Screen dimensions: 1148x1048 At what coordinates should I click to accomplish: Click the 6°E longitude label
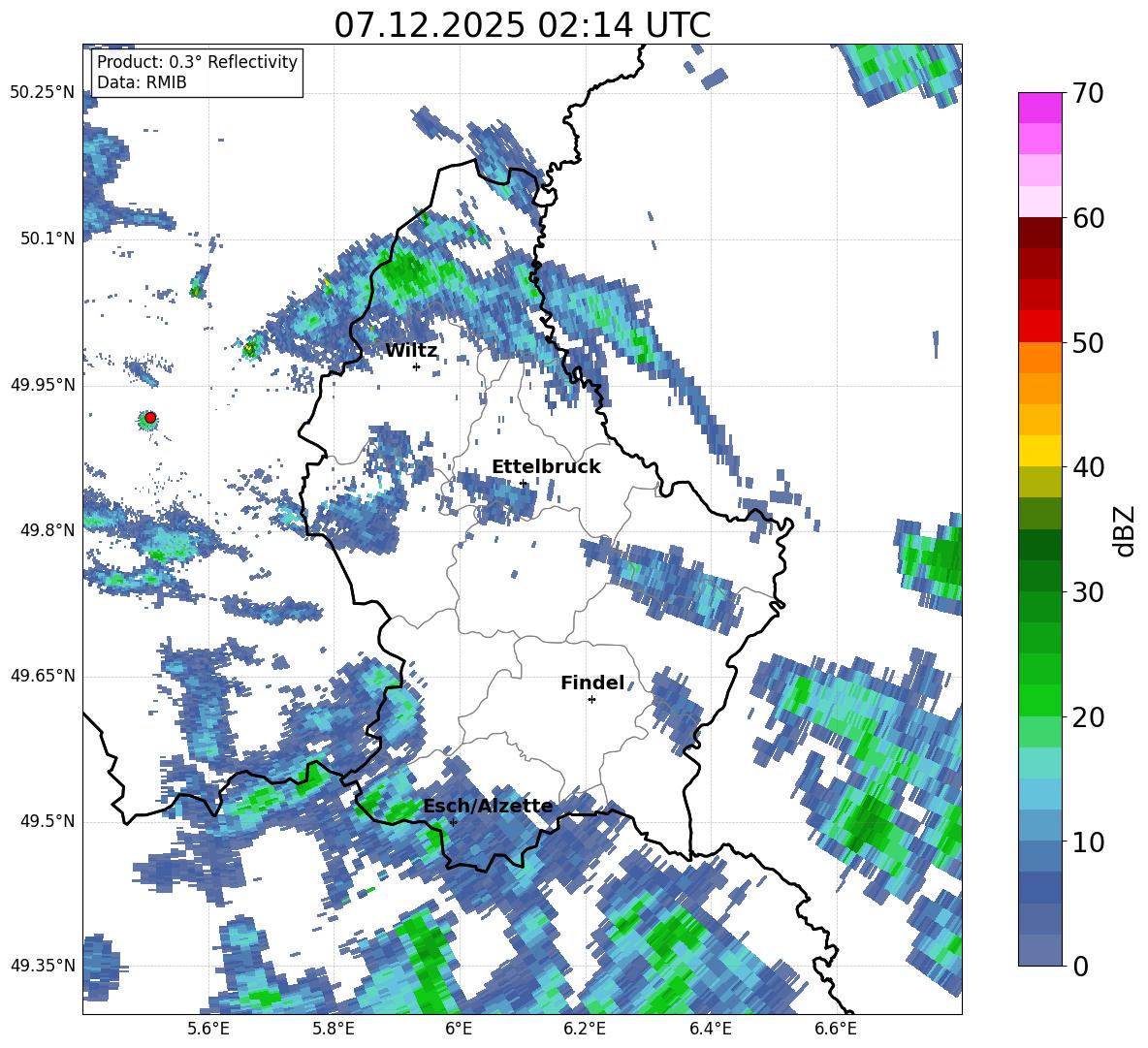(459, 1029)
